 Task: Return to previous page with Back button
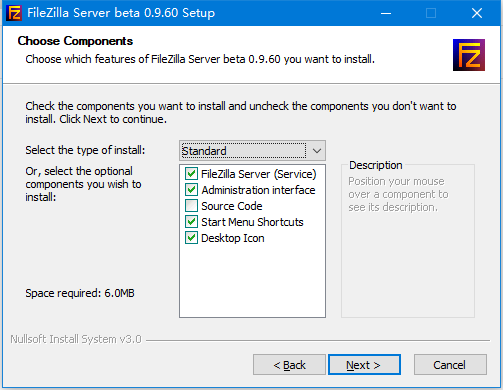[x=289, y=365]
